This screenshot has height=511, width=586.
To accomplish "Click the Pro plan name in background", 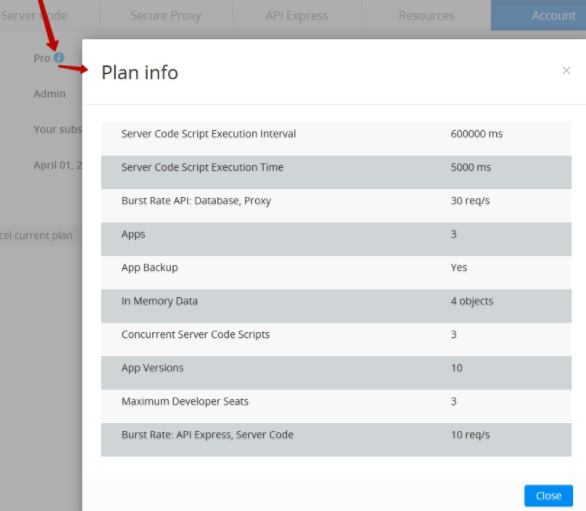I will (42, 58).
